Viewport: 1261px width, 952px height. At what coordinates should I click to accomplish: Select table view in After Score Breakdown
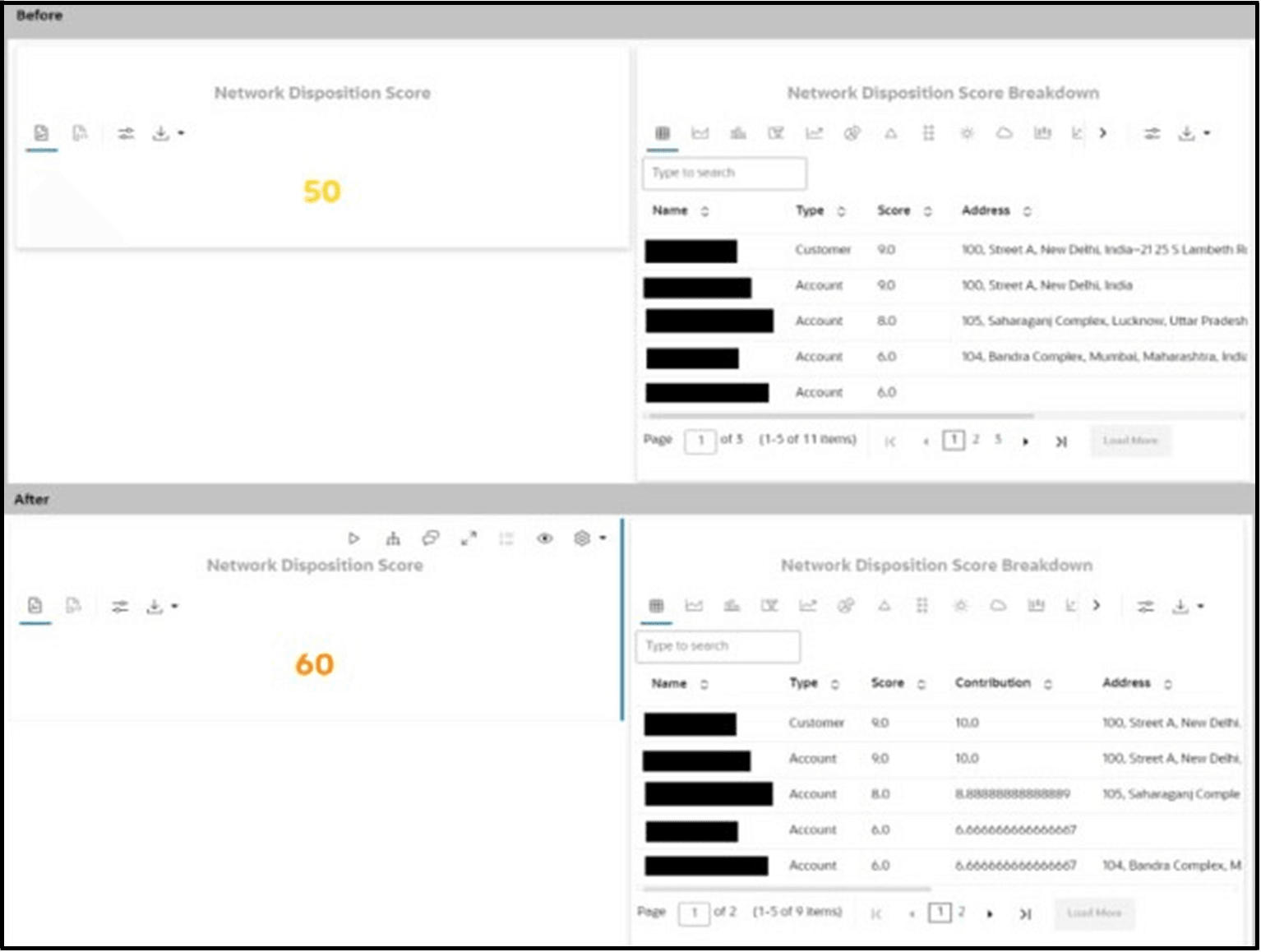click(x=656, y=606)
